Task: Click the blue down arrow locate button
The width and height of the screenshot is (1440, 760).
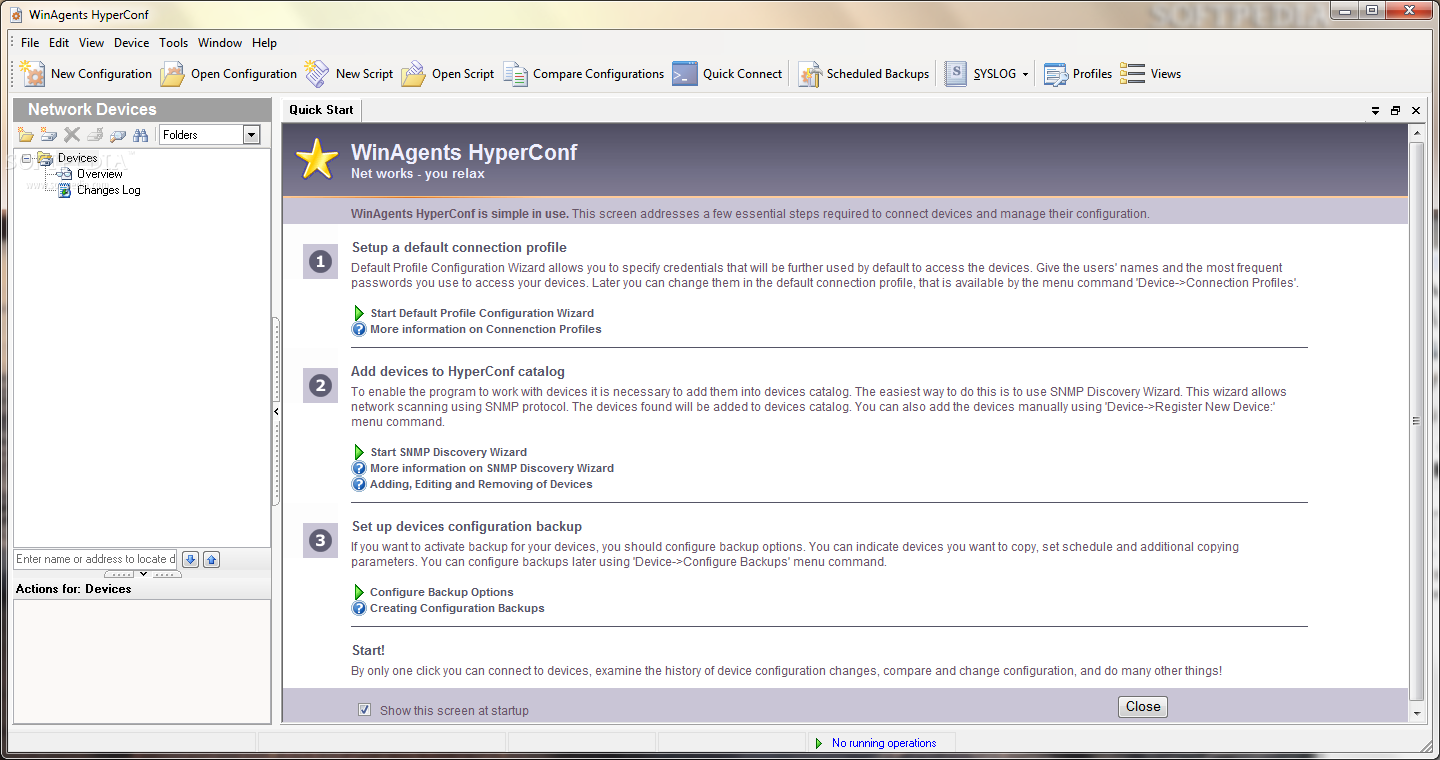Action: coord(190,559)
